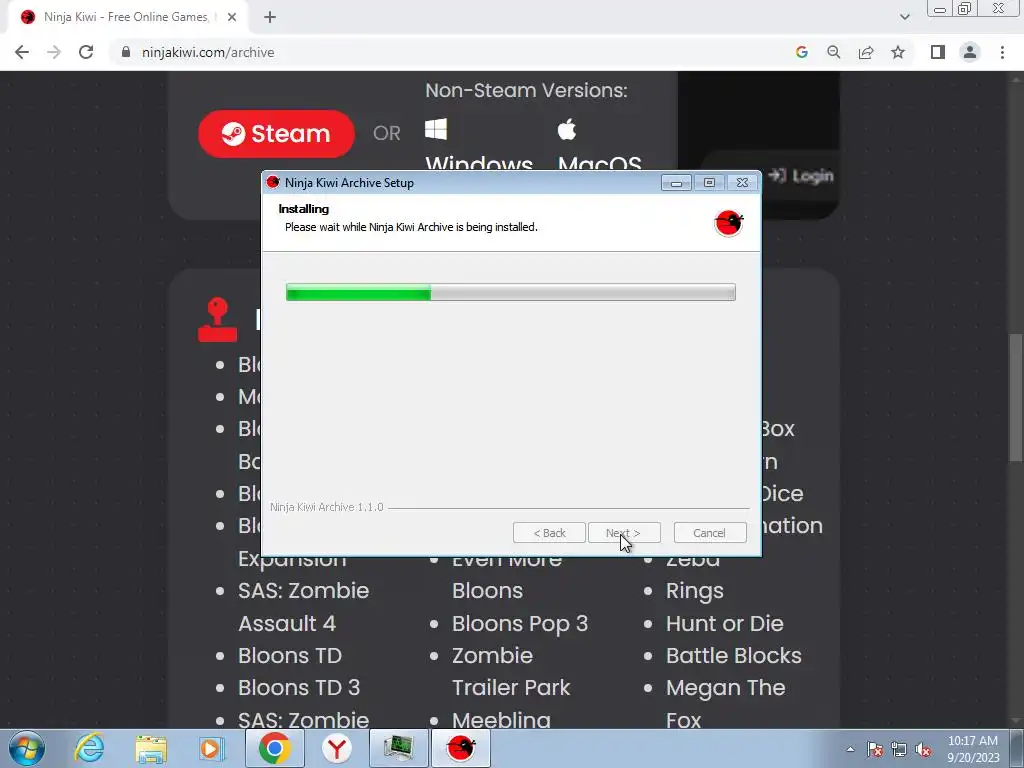Click the Hunt or Die list entry
Screen dimensions: 1024x768
[x=724, y=624]
